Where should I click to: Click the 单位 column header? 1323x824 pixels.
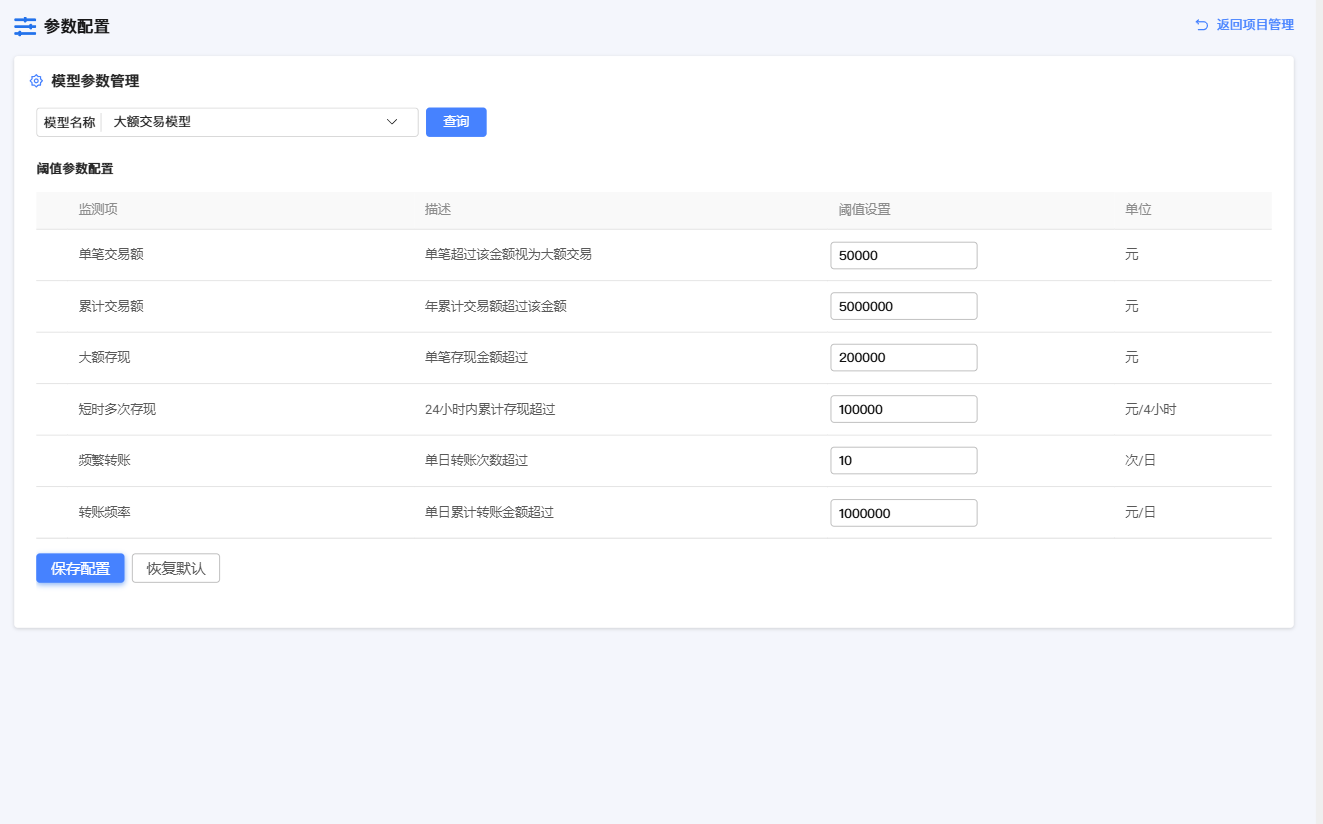pos(1138,210)
